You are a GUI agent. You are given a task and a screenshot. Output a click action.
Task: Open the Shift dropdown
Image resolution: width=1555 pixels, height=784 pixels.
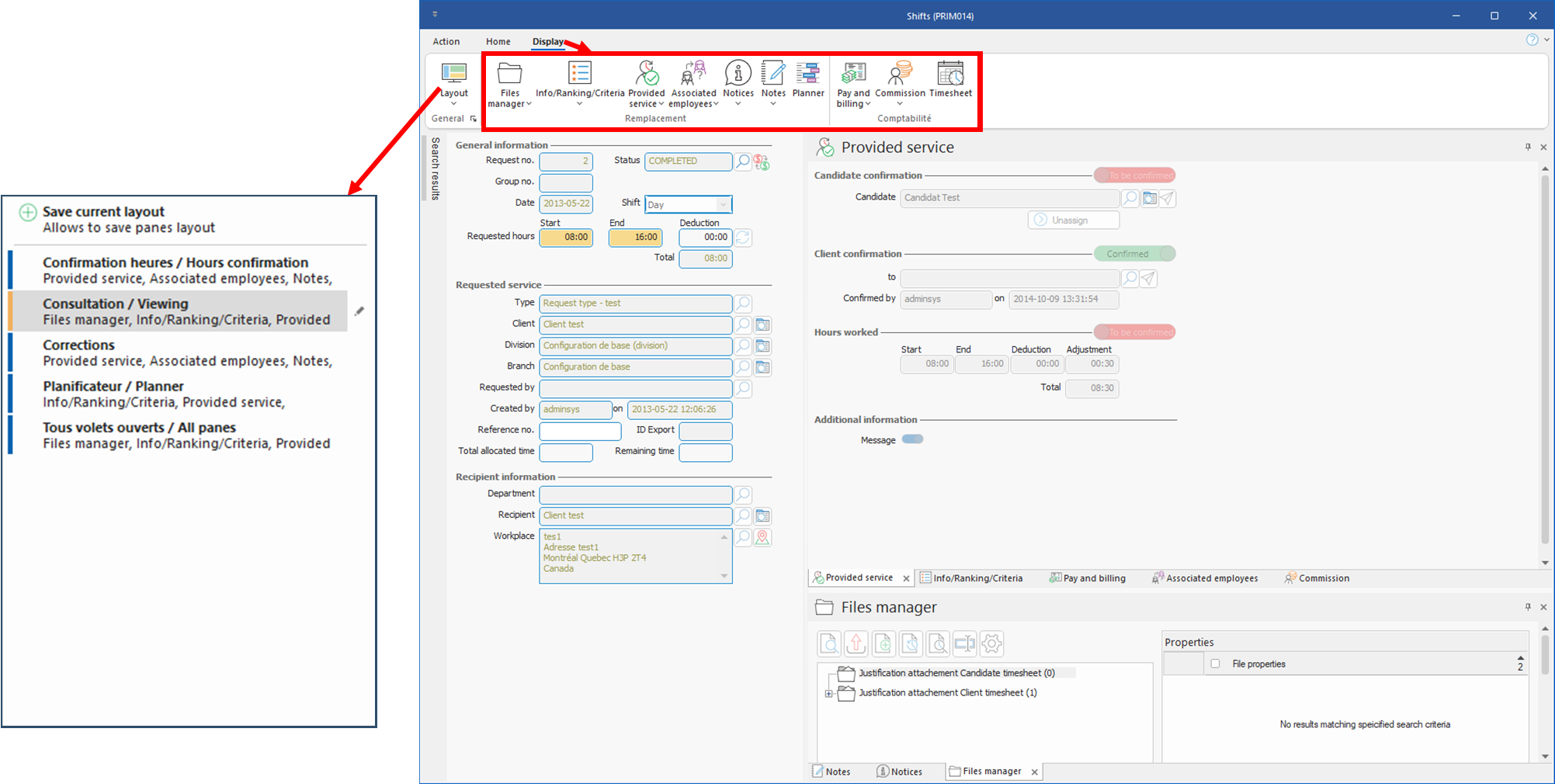723,205
